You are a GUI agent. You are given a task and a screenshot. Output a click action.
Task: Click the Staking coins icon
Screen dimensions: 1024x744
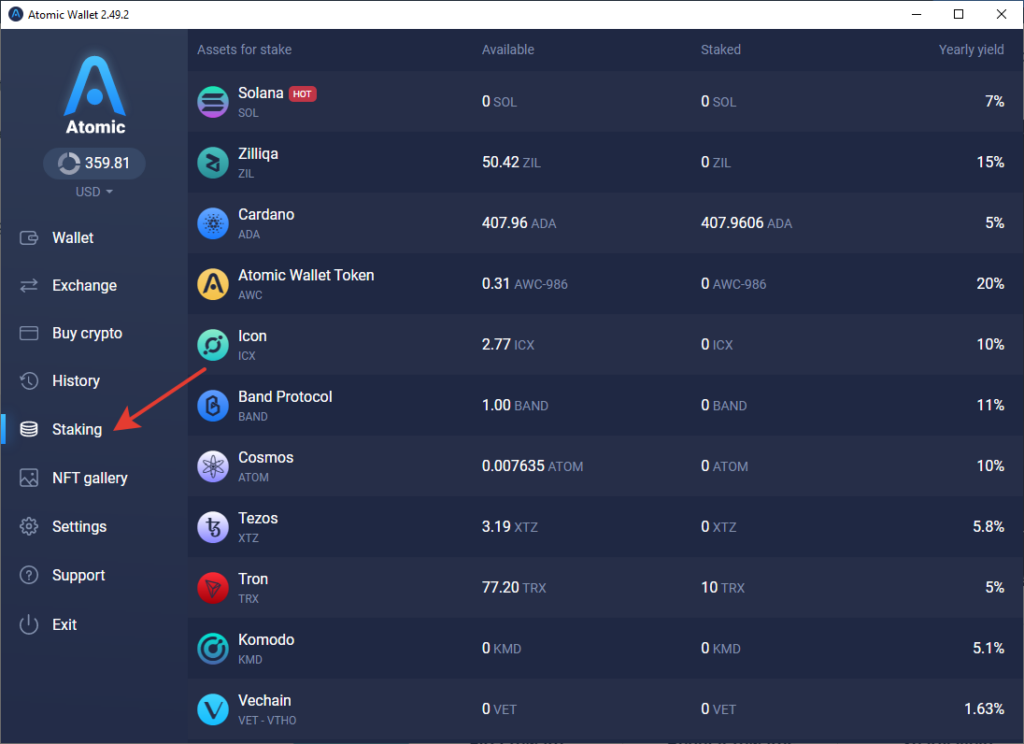(x=29, y=429)
